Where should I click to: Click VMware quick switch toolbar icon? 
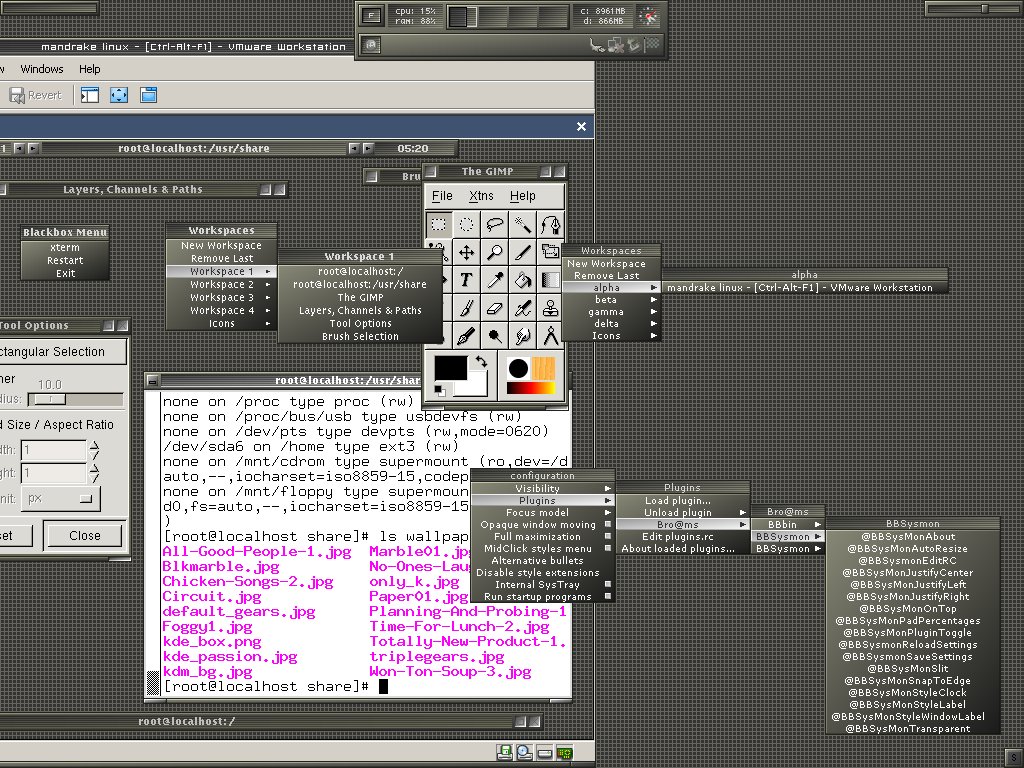coord(148,95)
